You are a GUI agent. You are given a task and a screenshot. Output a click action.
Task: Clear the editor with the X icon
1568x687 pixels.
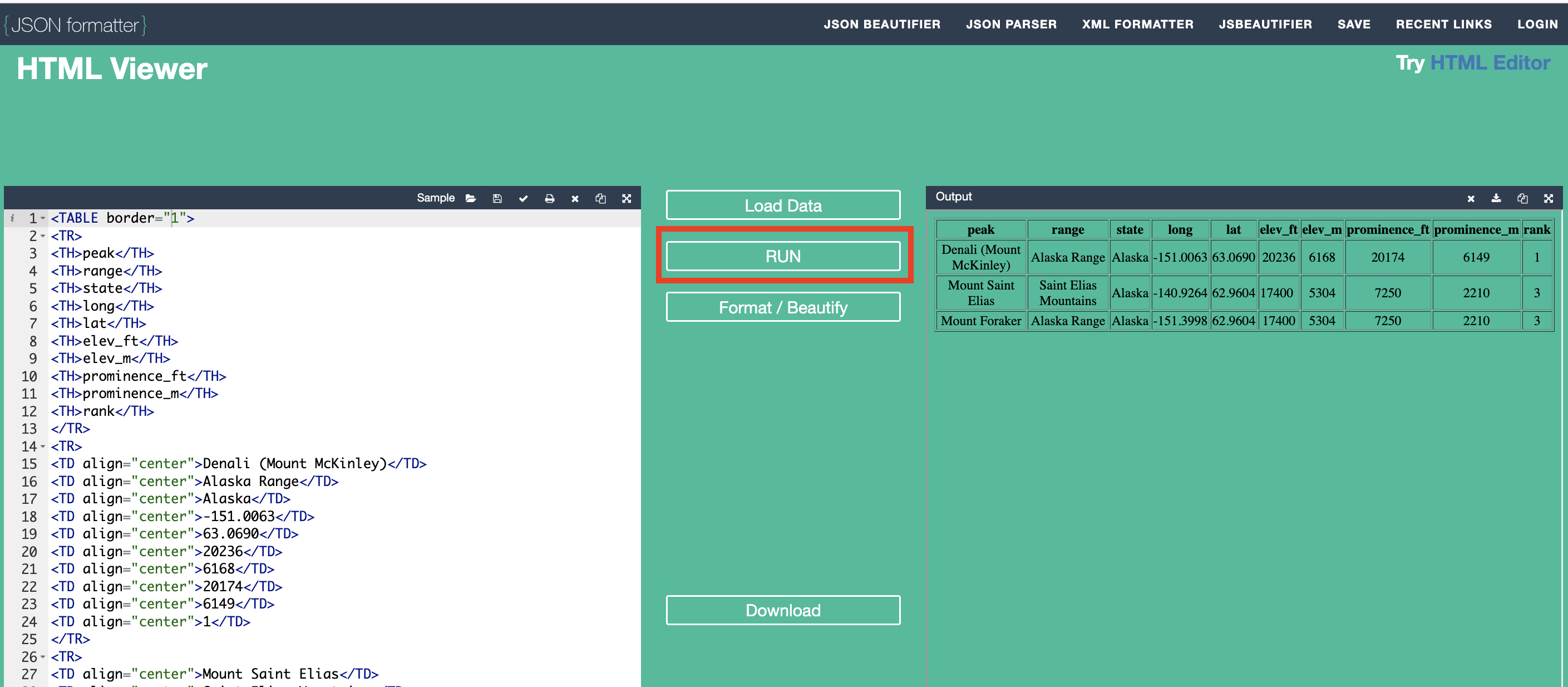click(x=575, y=199)
